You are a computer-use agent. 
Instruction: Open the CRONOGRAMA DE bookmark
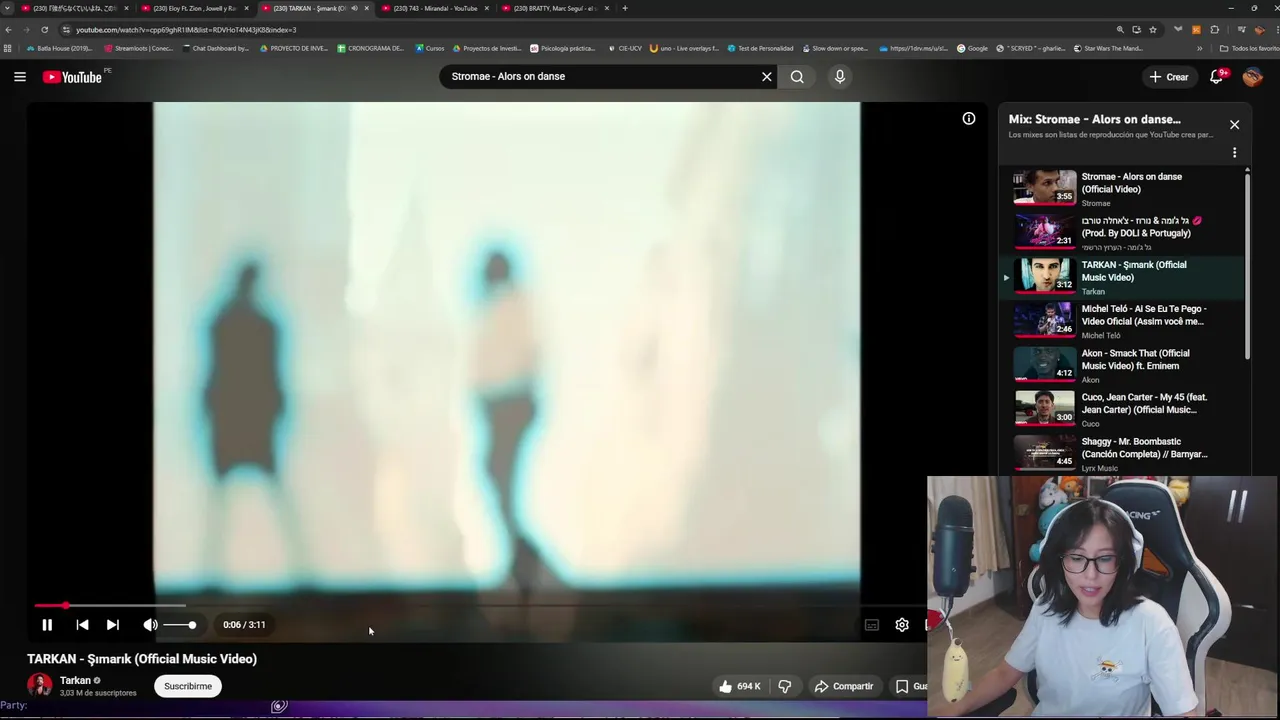click(x=371, y=48)
